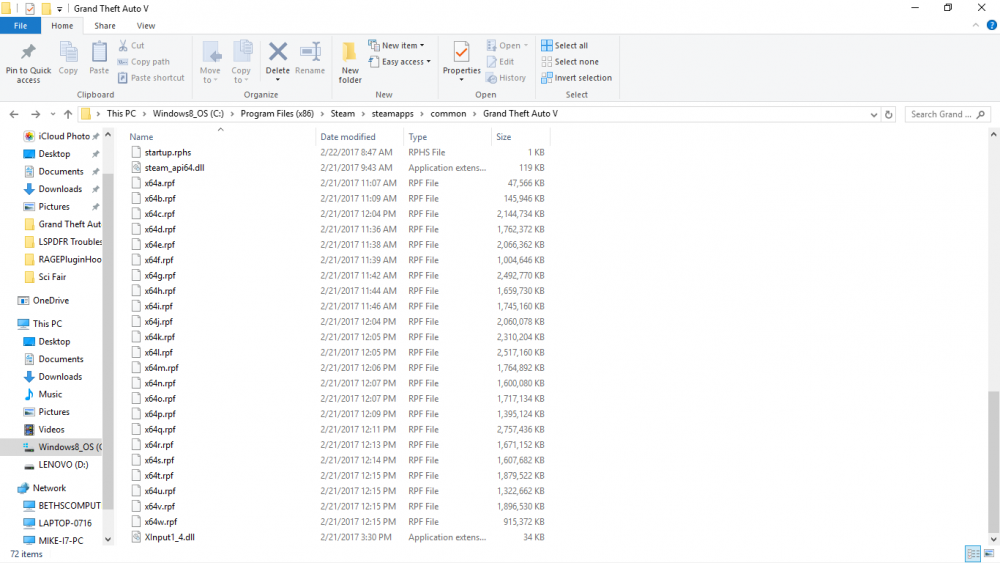This screenshot has height=563, width=1000.
Task: Click the Help question mark icon
Action: tap(991, 26)
